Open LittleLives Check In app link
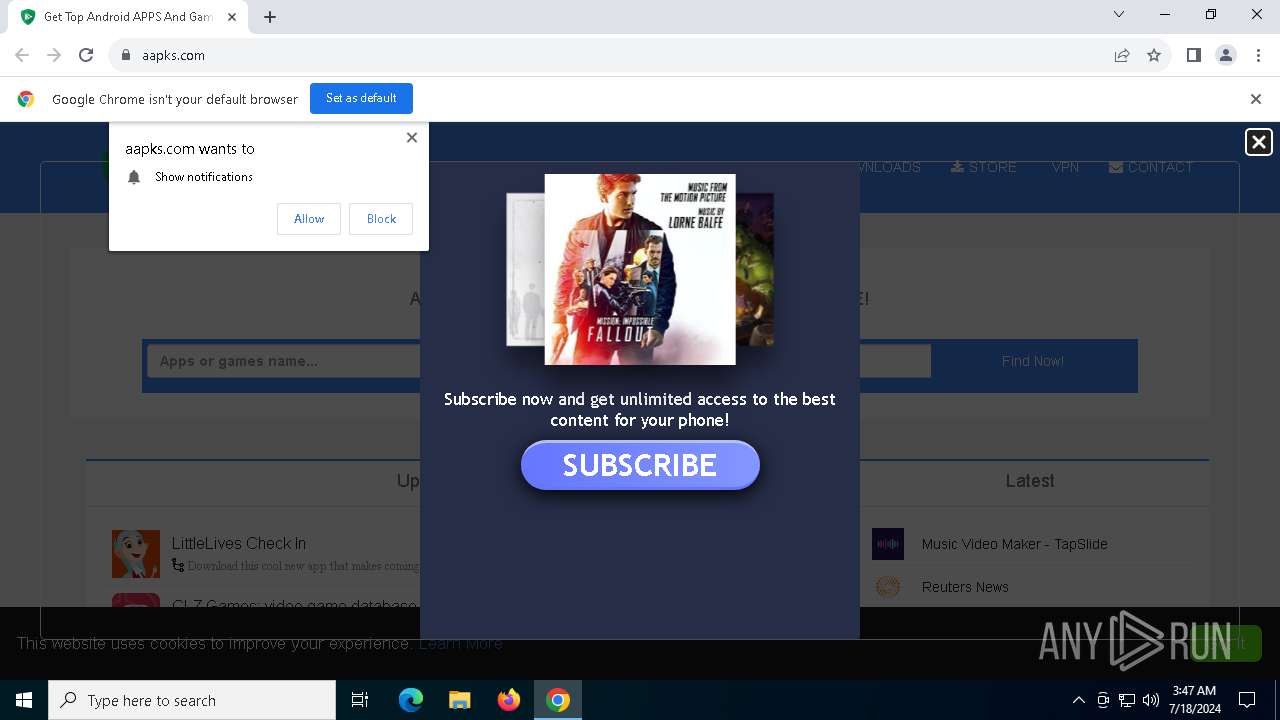This screenshot has height=720, width=1280. [239, 543]
